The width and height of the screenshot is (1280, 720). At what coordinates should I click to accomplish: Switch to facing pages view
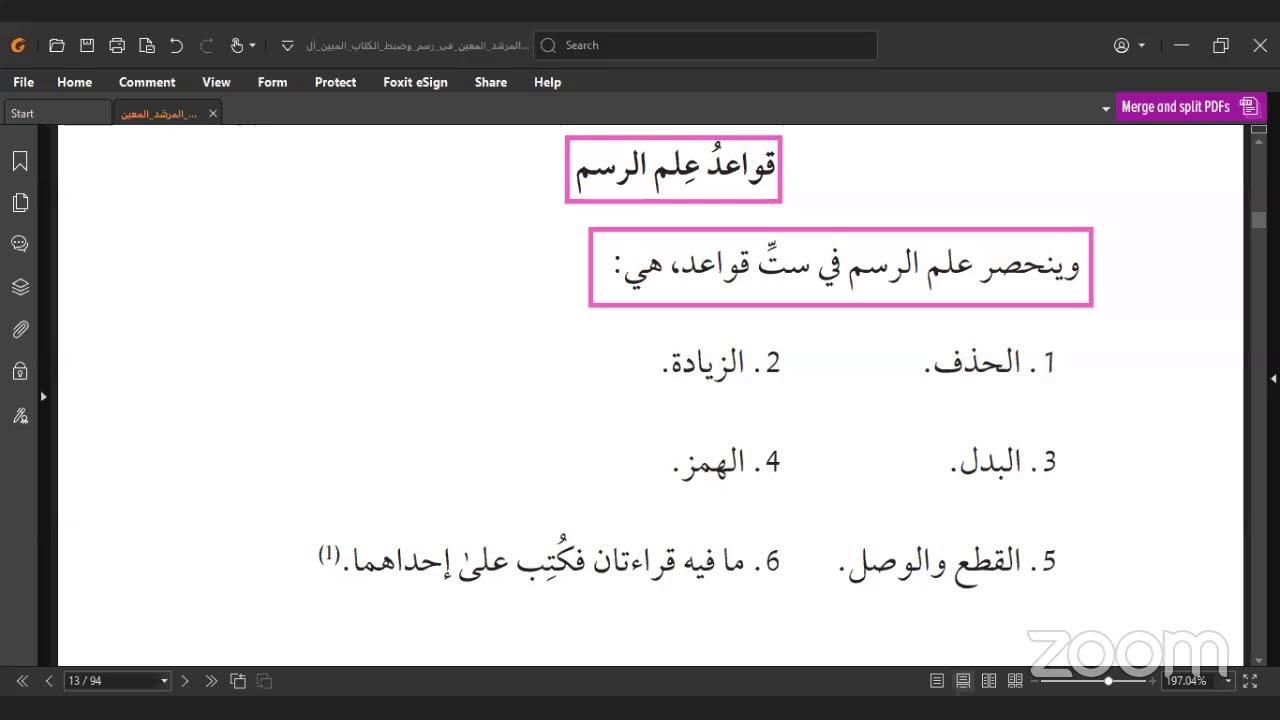click(989, 681)
